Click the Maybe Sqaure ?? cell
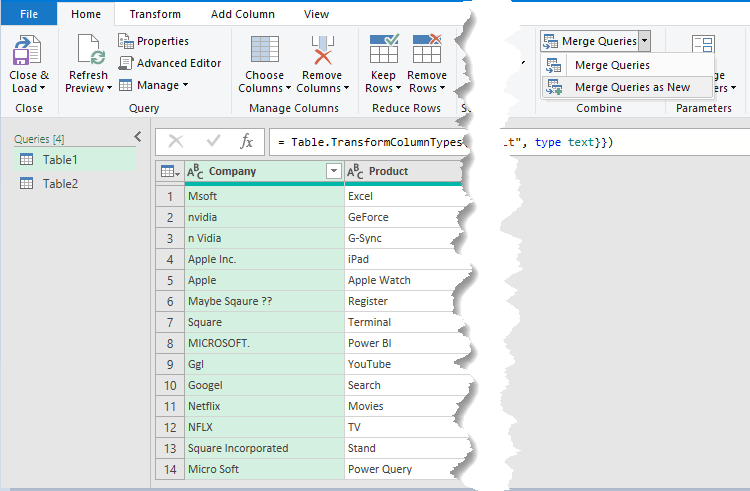Screen dimensions: 750x491 (x=265, y=301)
